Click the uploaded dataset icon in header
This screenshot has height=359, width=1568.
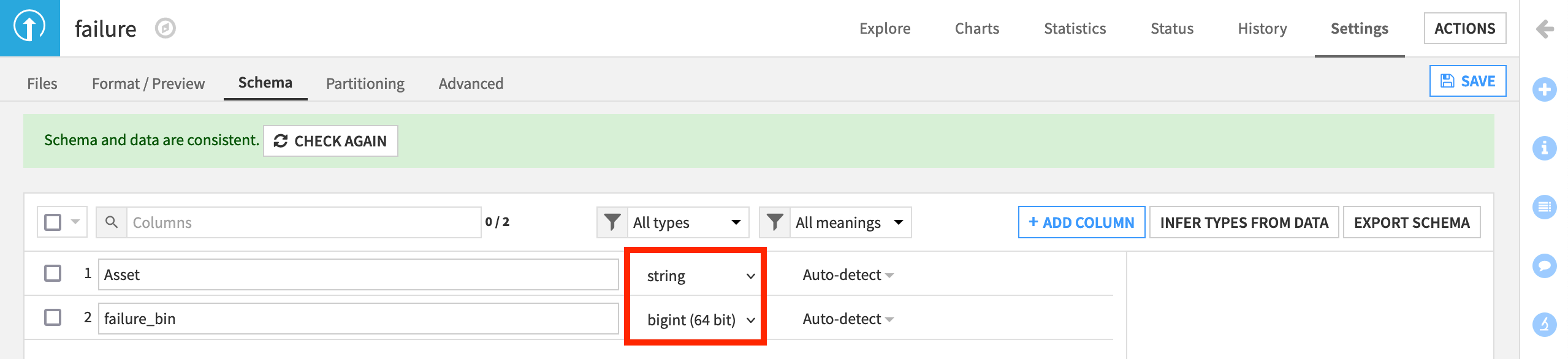29,28
